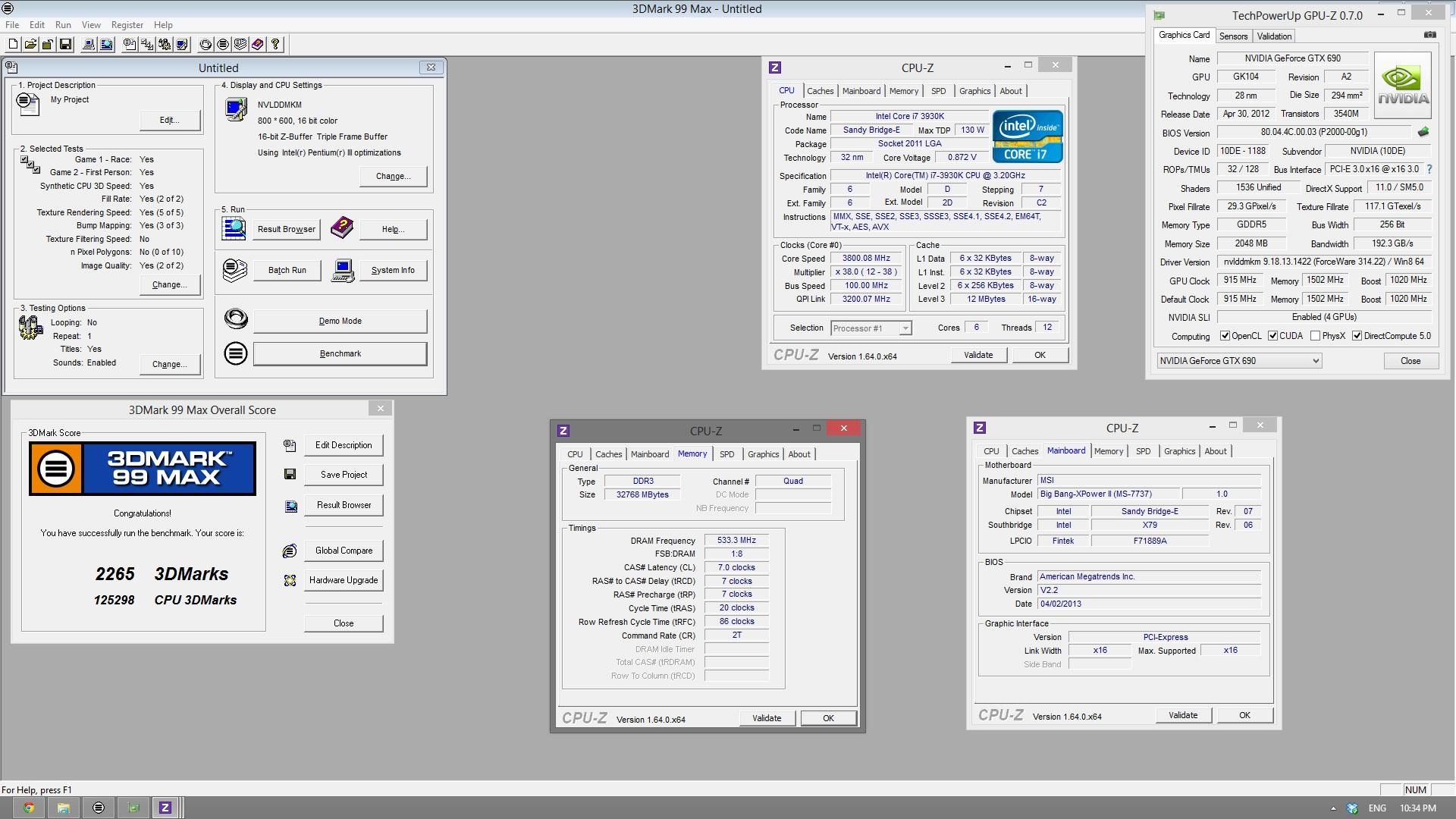Screen dimensions: 1456x819
Task: Click Global Compare button
Action: coord(344,551)
